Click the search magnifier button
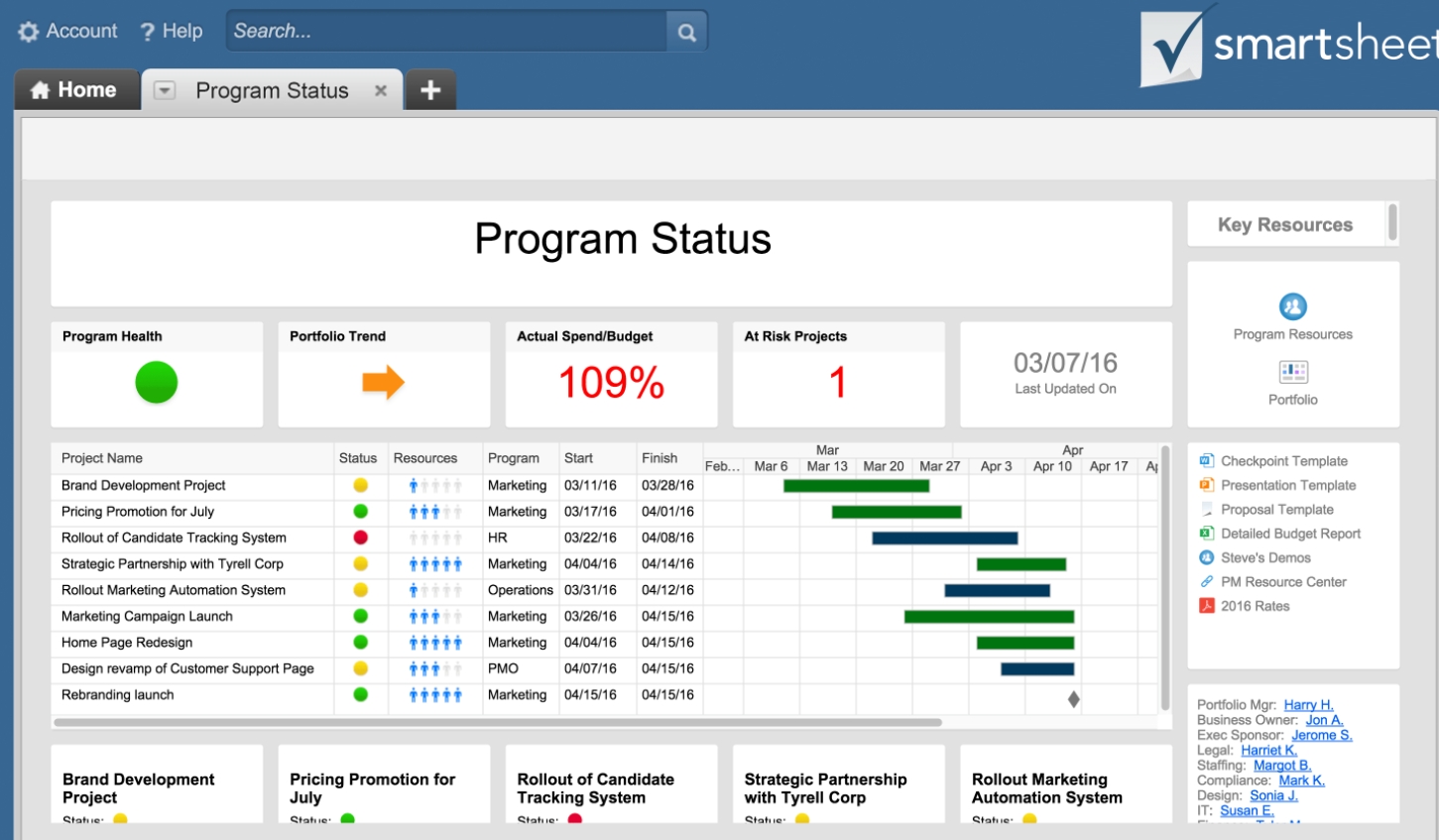This screenshot has width=1439, height=840. point(686,32)
